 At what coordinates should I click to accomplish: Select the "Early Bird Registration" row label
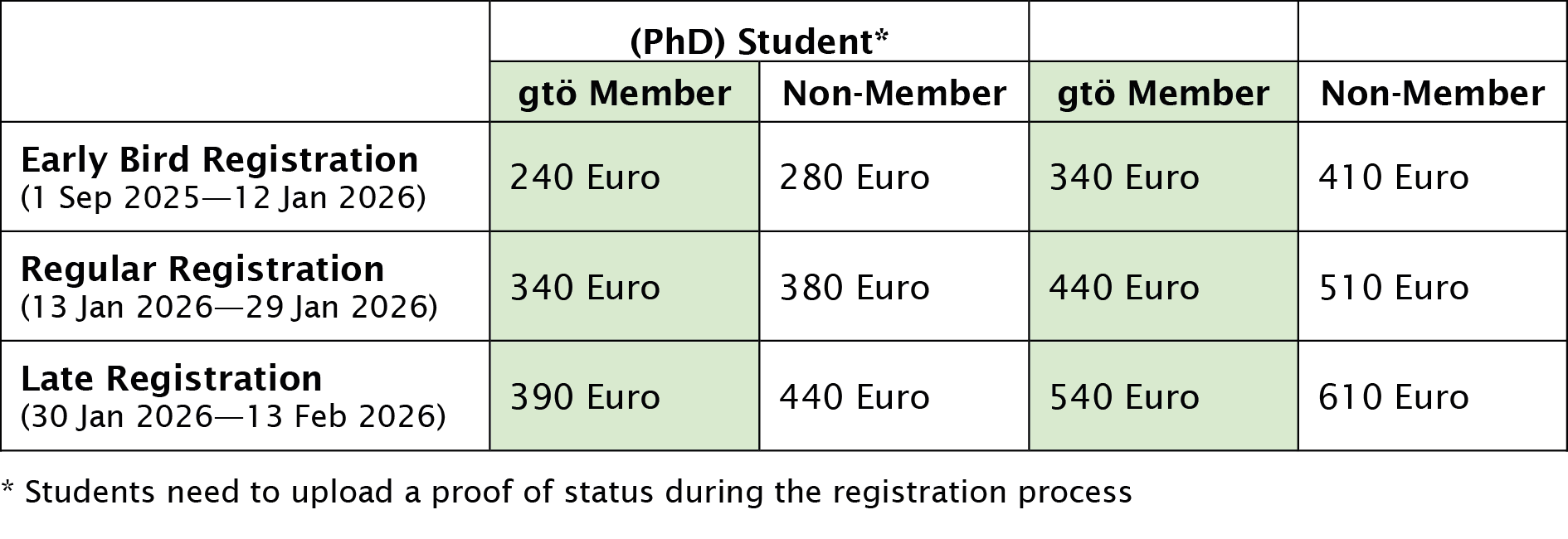[x=219, y=159]
